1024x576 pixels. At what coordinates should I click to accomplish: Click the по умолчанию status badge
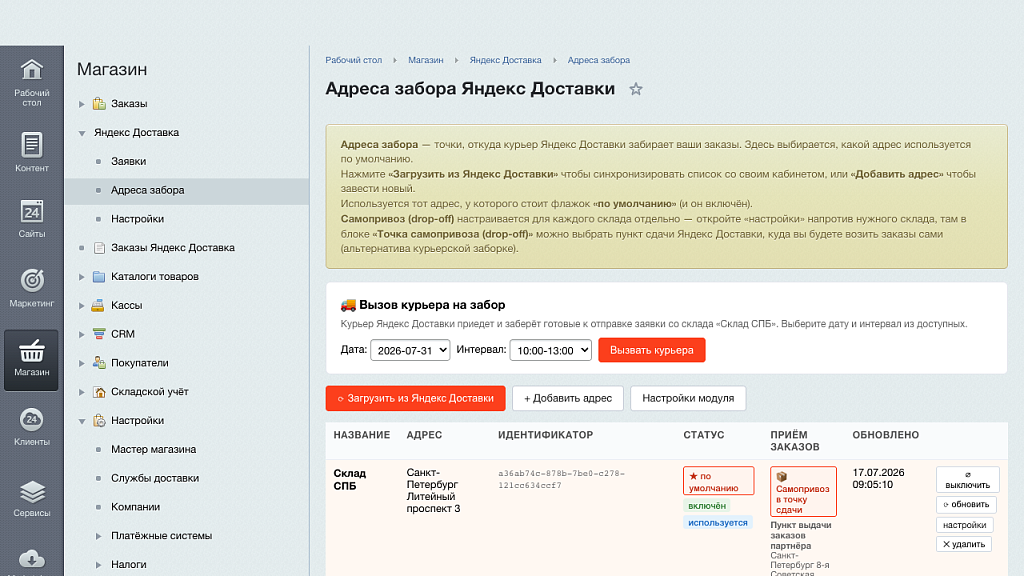[718, 481]
